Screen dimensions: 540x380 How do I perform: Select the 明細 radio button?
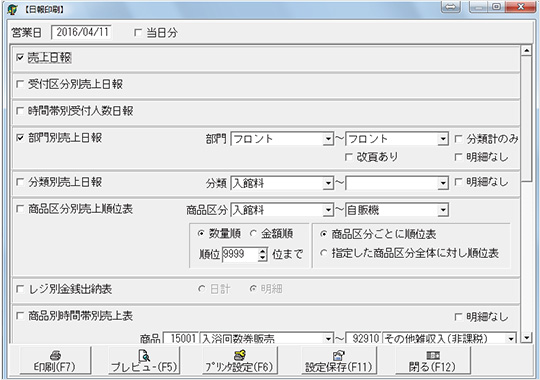(253, 289)
